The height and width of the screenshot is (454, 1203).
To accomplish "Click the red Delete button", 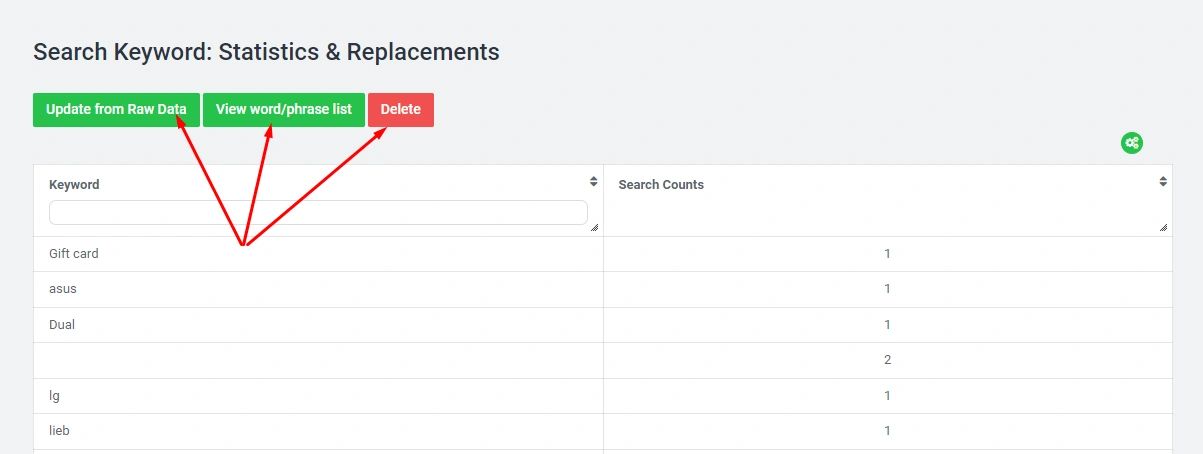I will [x=400, y=110].
